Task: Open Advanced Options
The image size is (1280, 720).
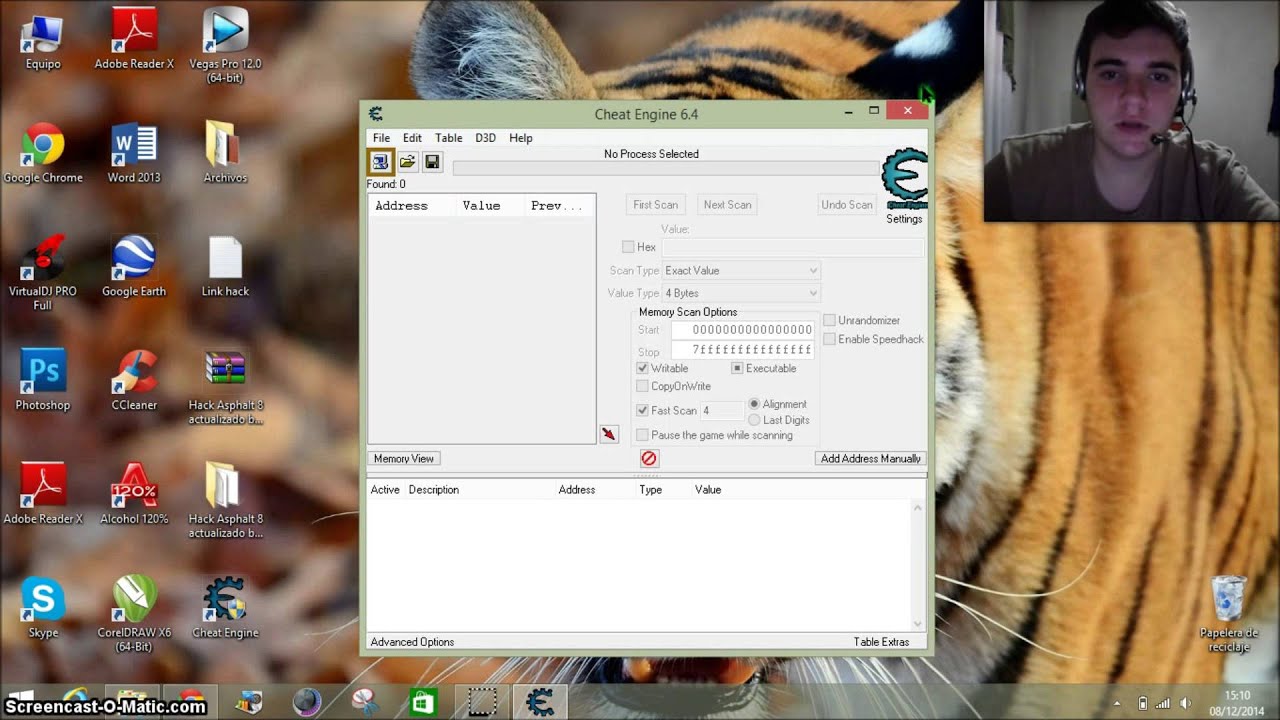Action: click(412, 642)
